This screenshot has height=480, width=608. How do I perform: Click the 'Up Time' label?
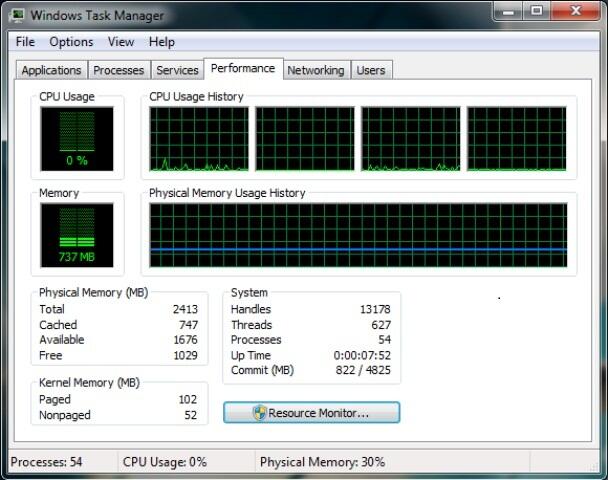[250, 355]
